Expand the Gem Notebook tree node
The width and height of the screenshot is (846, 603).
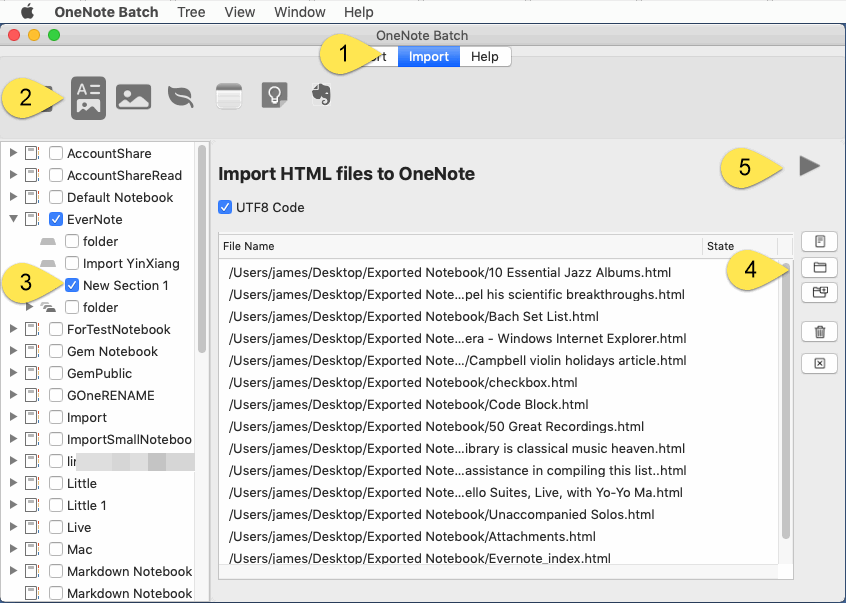13,351
